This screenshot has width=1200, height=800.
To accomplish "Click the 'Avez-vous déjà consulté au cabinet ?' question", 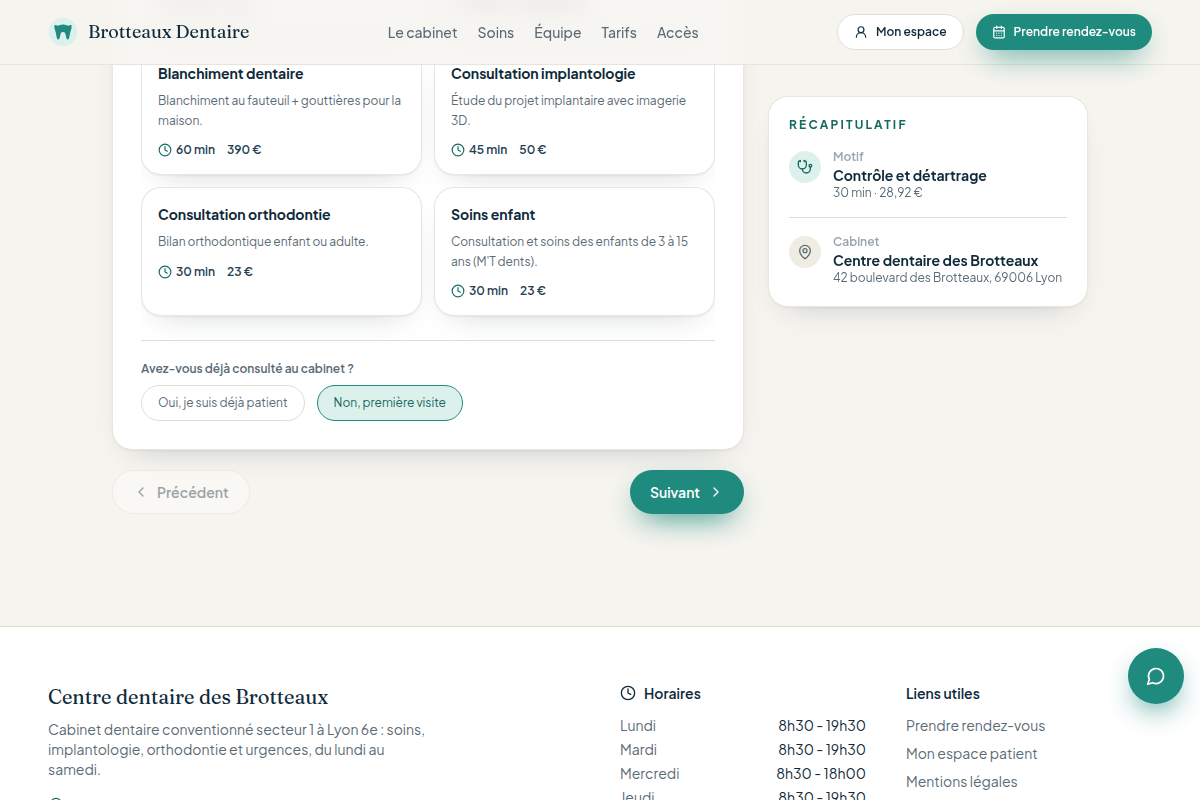I will click(247, 369).
